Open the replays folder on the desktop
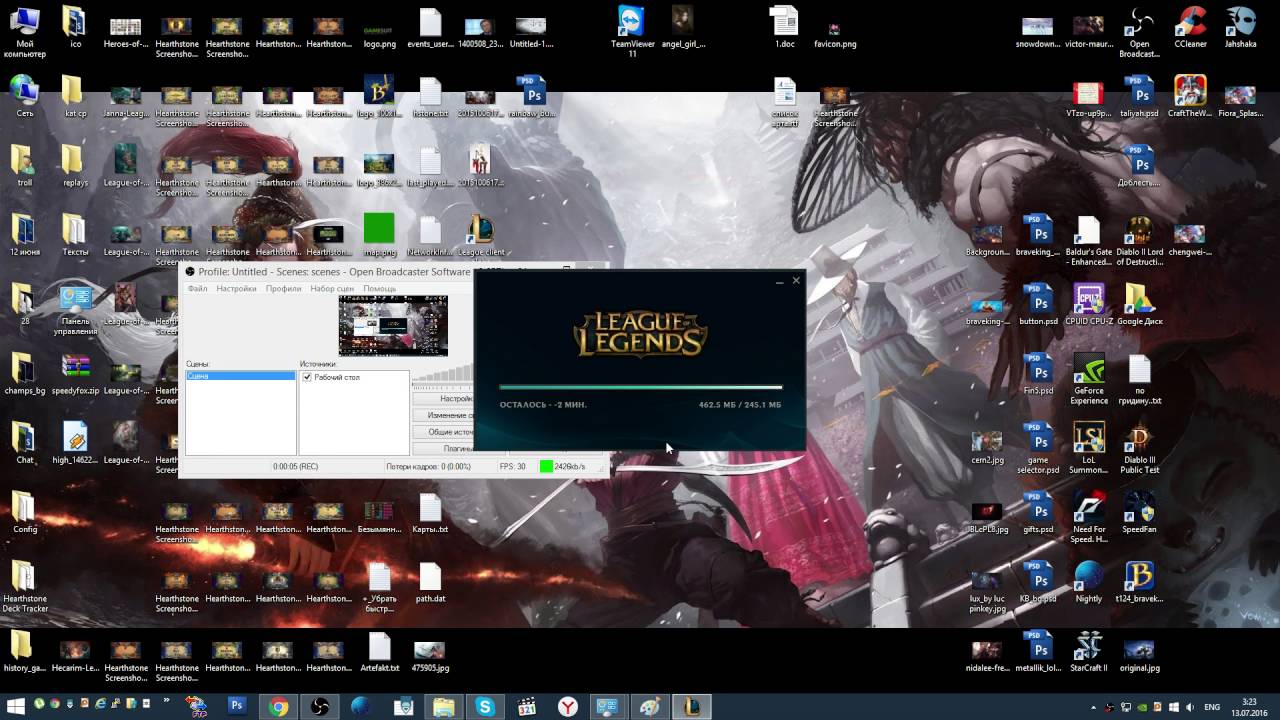This screenshot has width=1280, height=720. [x=75, y=165]
